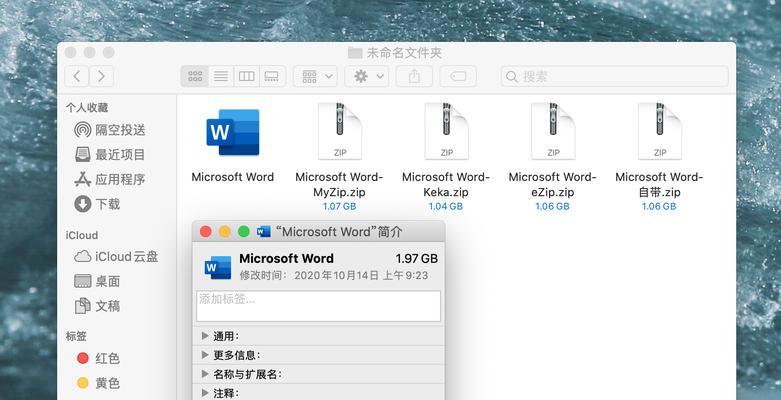
Task: Click the 1.97 GB size in 简介
Action: (416, 259)
